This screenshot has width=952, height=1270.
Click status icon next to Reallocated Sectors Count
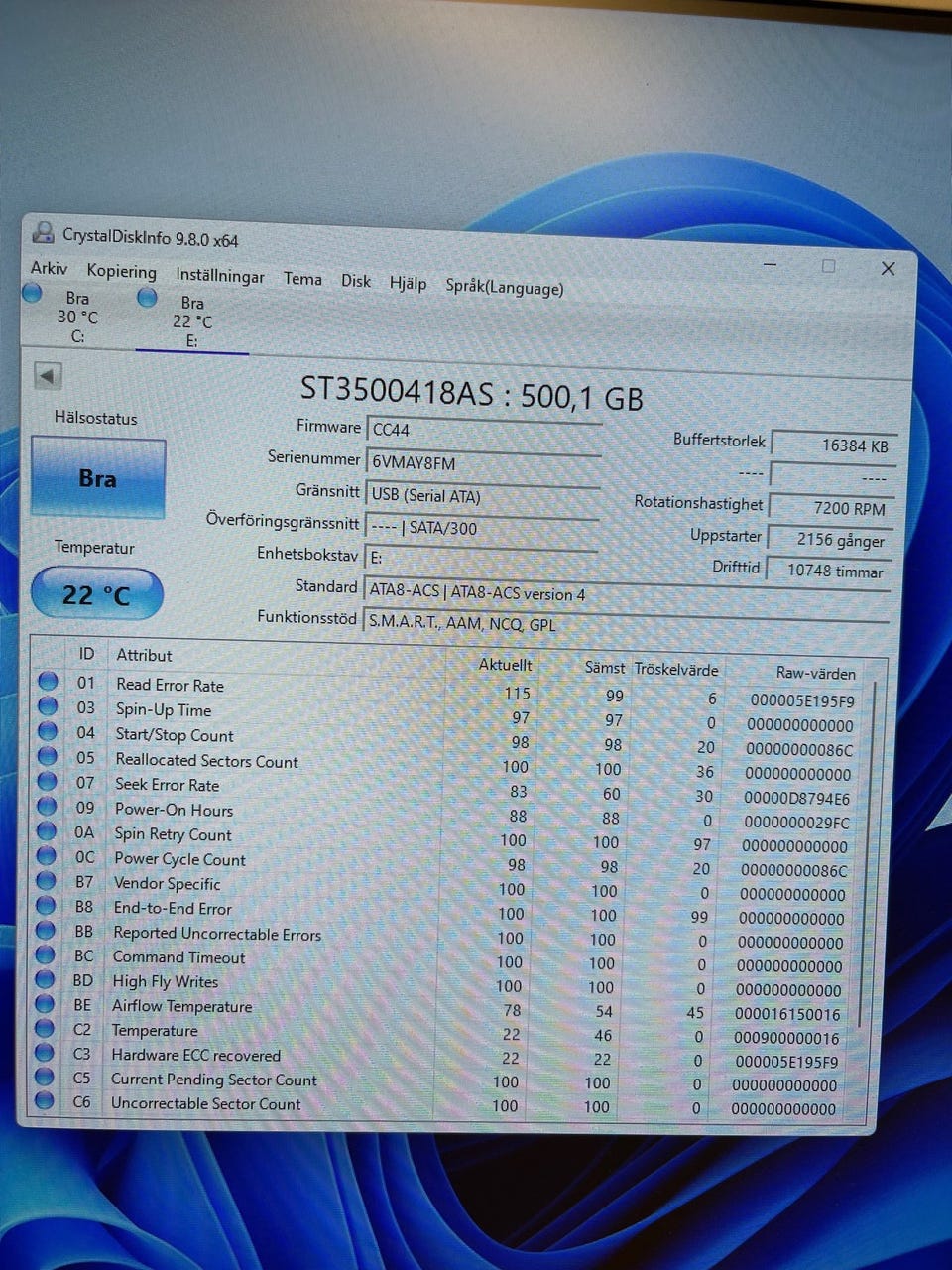(47, 757)
